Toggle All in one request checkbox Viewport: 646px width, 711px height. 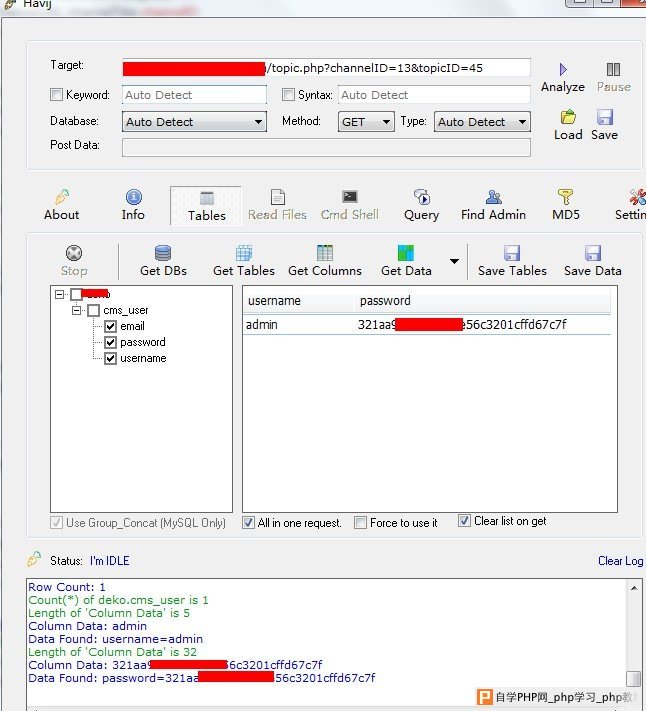pos(248,523)
